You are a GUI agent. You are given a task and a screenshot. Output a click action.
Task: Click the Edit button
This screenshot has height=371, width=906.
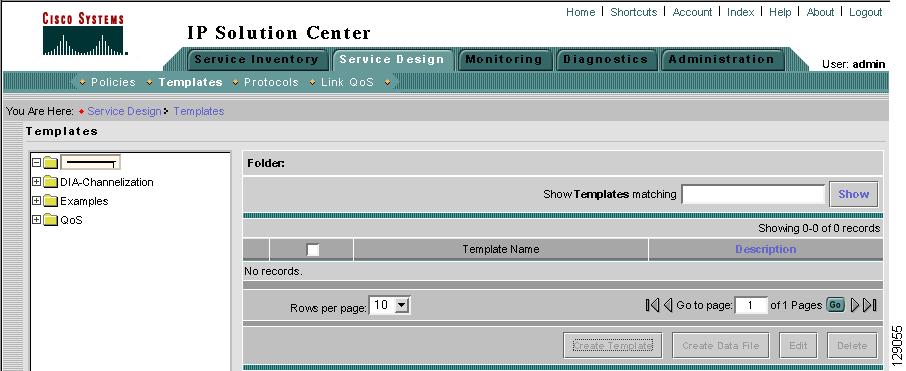[x=798, y=346]
